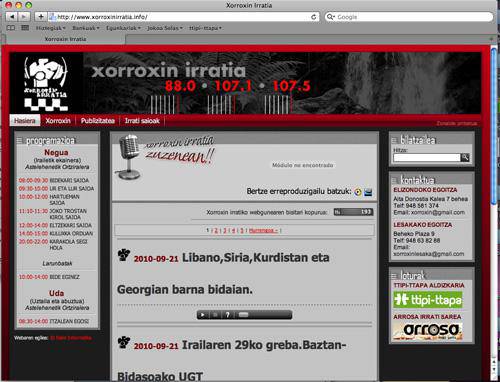Click the TTIPI-TTAPA ALDIZKARIA label
Screen dimensions: 500x382
pos(429,285)
